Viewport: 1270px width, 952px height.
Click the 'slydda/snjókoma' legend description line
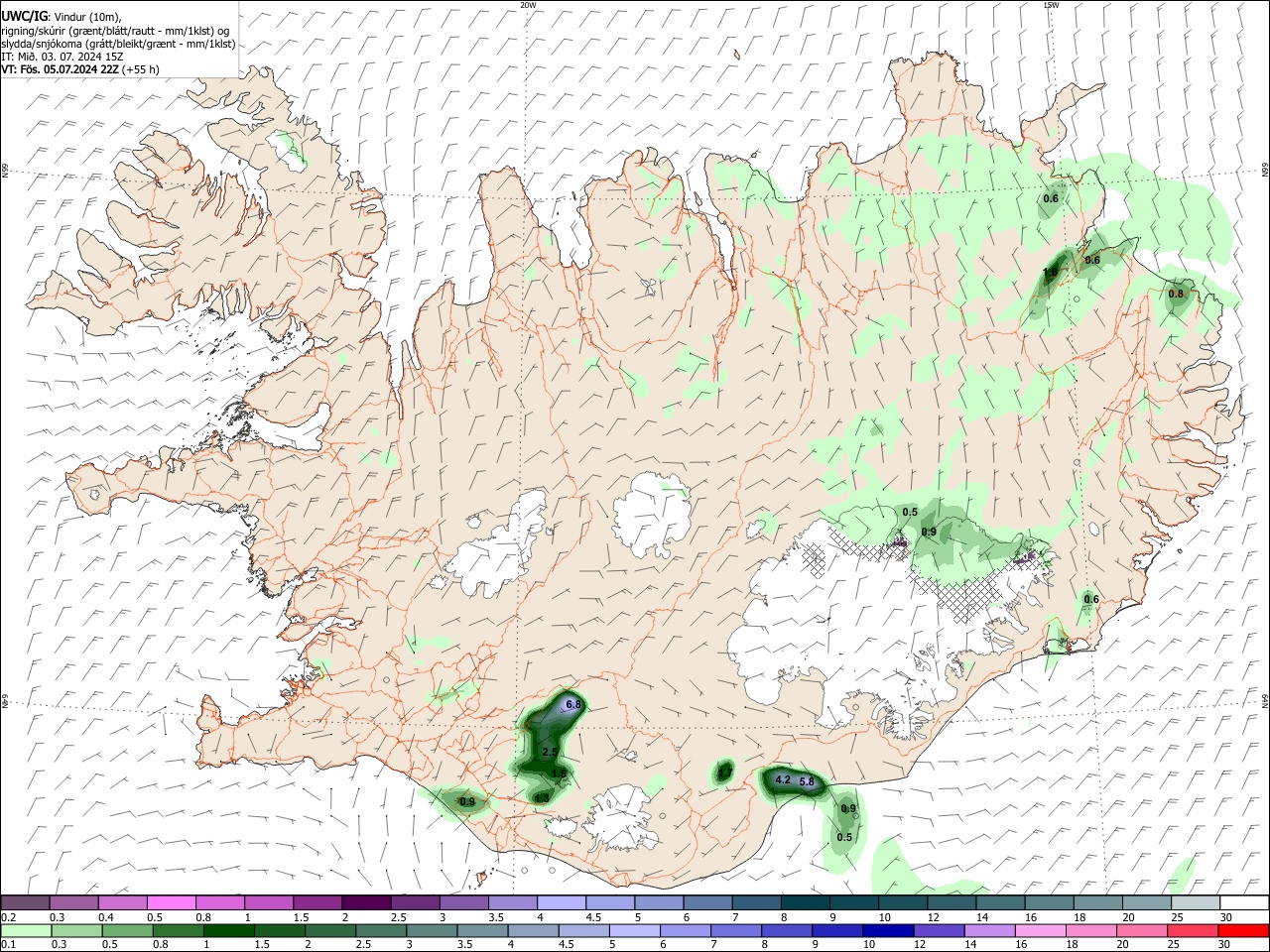click(x=118, y=44)
